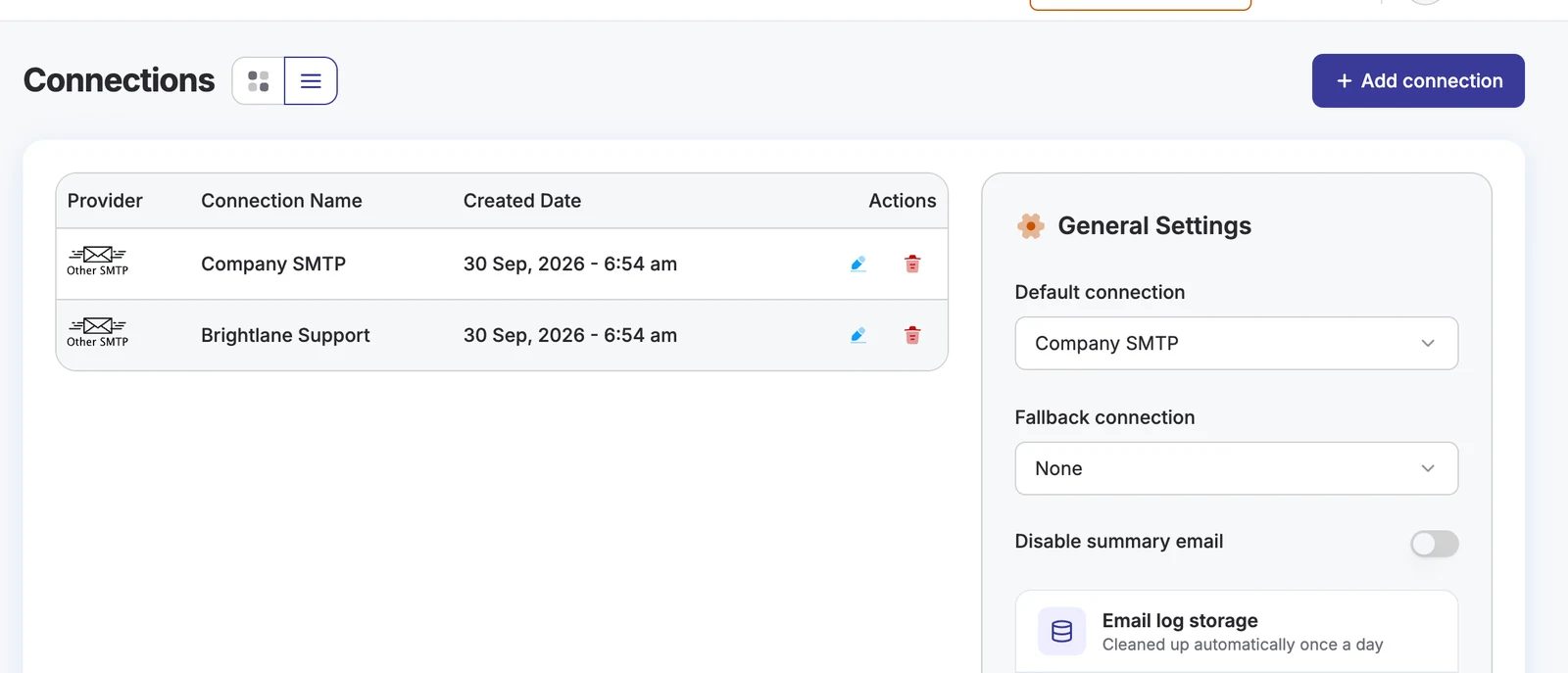The image size is (1568, 673).
Task: Toggle Disable summary email switch
Action: coord(1435,544)
